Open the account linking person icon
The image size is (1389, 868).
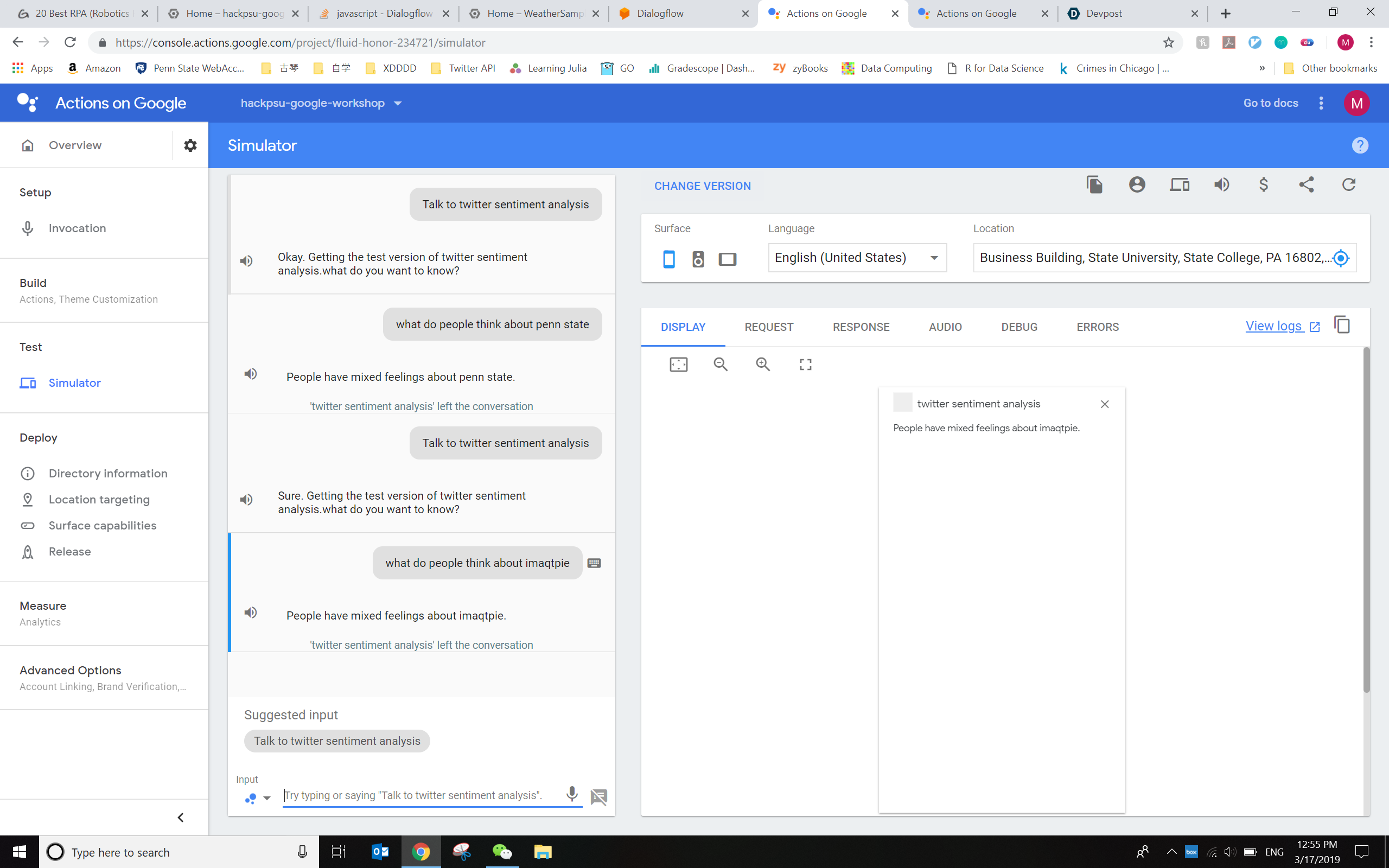tap(1137, 185)
